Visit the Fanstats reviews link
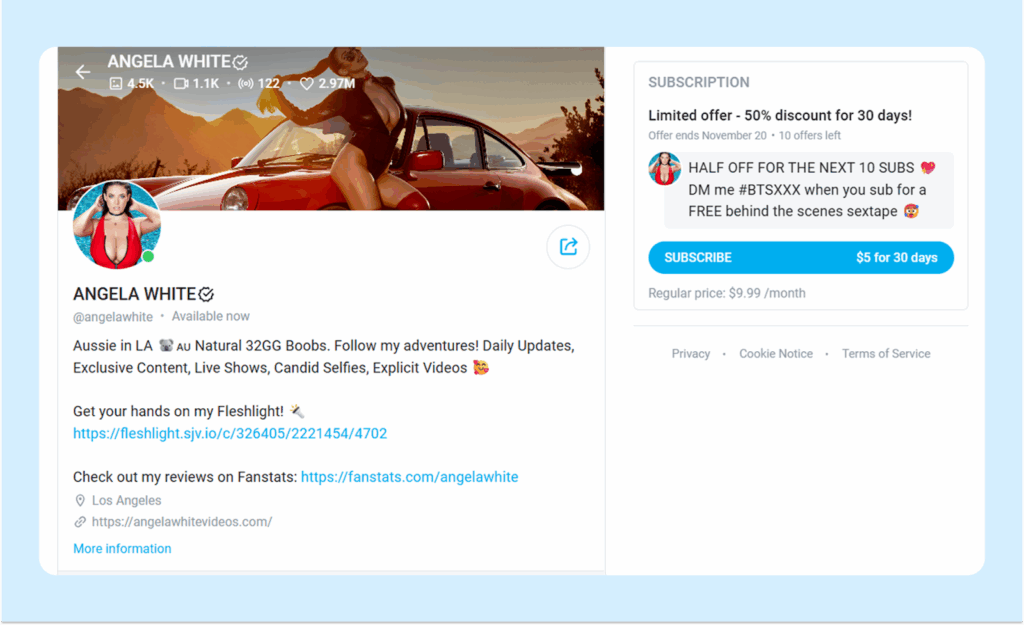Screen dimensions: 1024x625 [x=408, y=477]
